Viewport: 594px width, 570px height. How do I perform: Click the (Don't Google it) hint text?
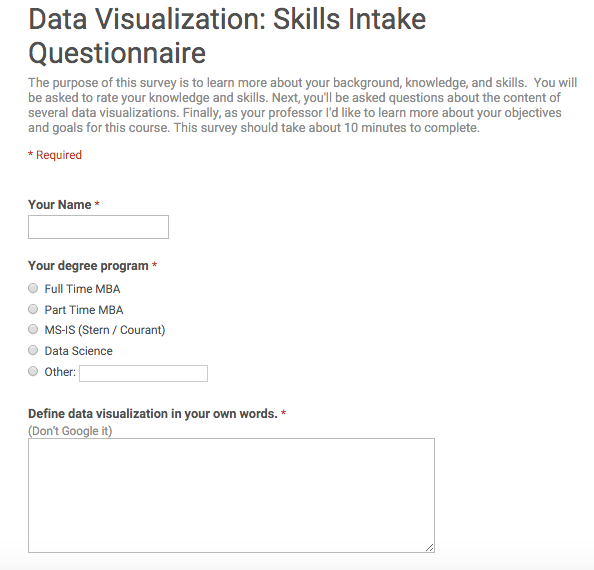70,431
